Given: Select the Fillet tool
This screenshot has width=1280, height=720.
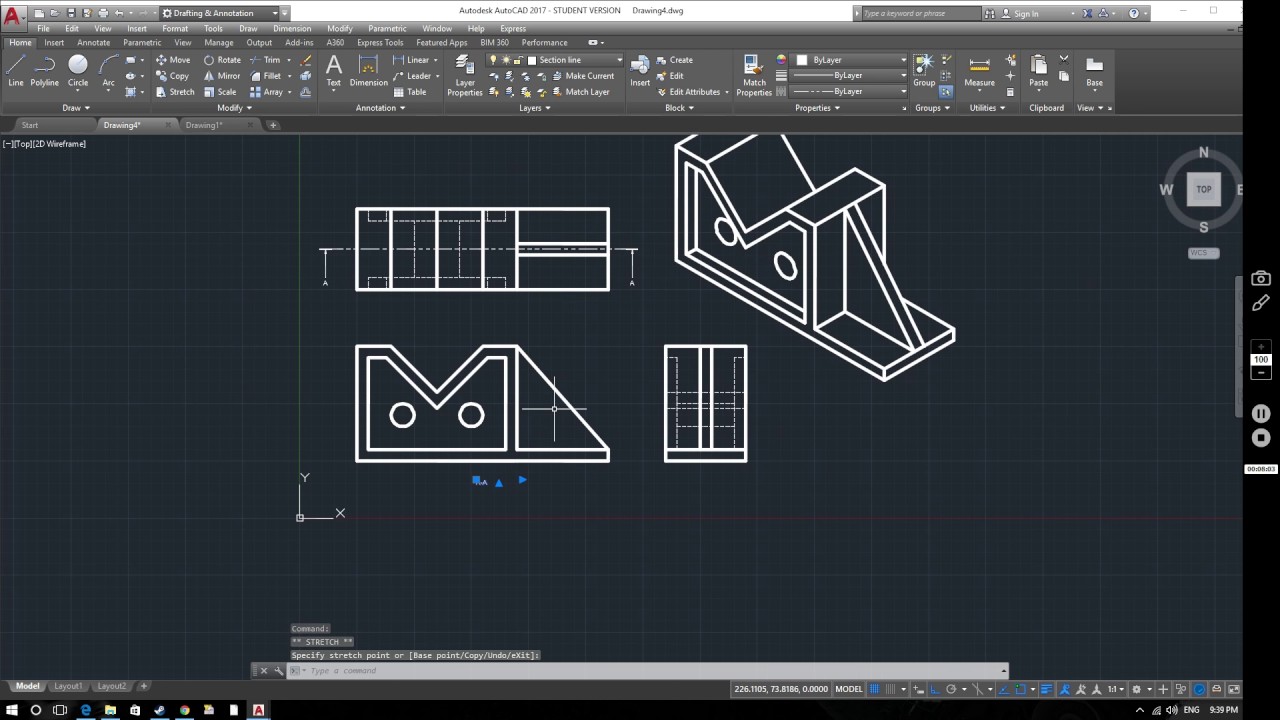Looking at the screenshot, I should pos(266,76).
